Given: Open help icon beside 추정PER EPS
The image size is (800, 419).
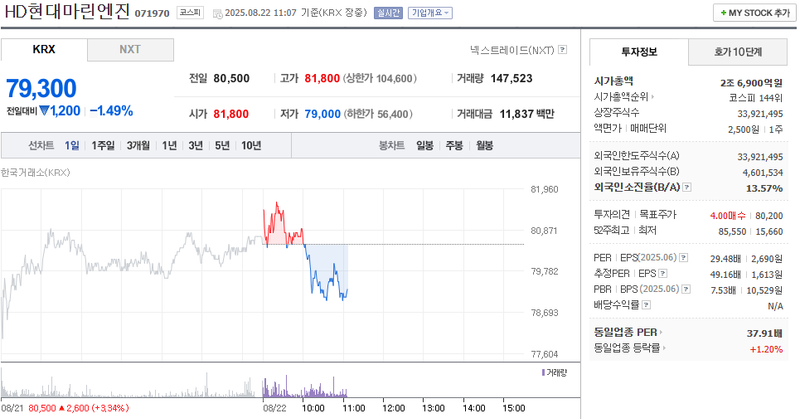Looking at the screenshot, I should 663,274.
